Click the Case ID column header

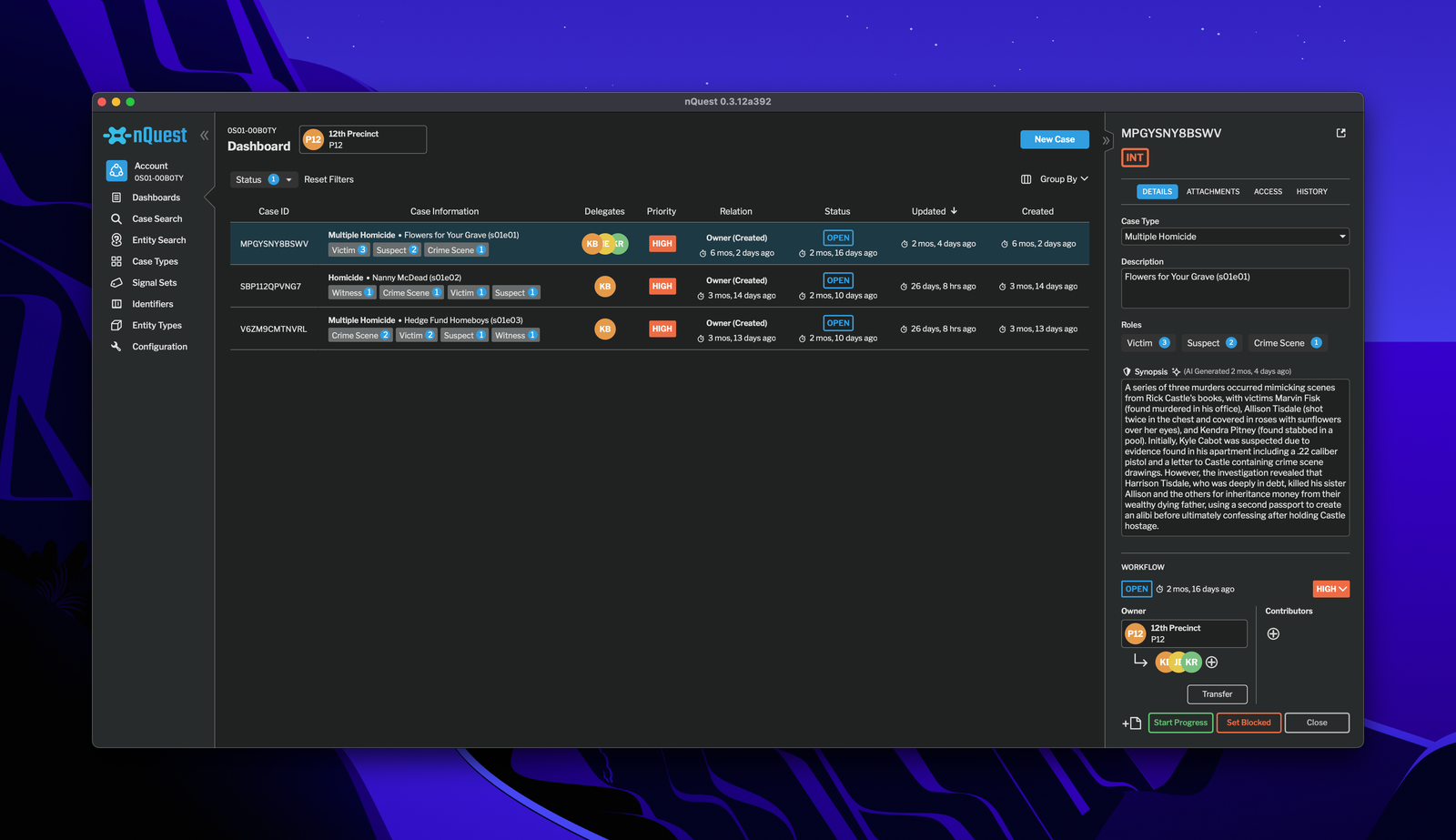click(x=274, y=211)
